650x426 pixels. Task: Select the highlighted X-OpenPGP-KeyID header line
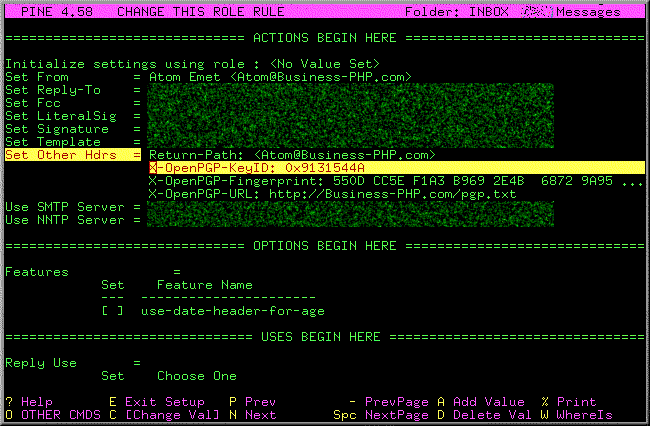[x=256, y=168]
